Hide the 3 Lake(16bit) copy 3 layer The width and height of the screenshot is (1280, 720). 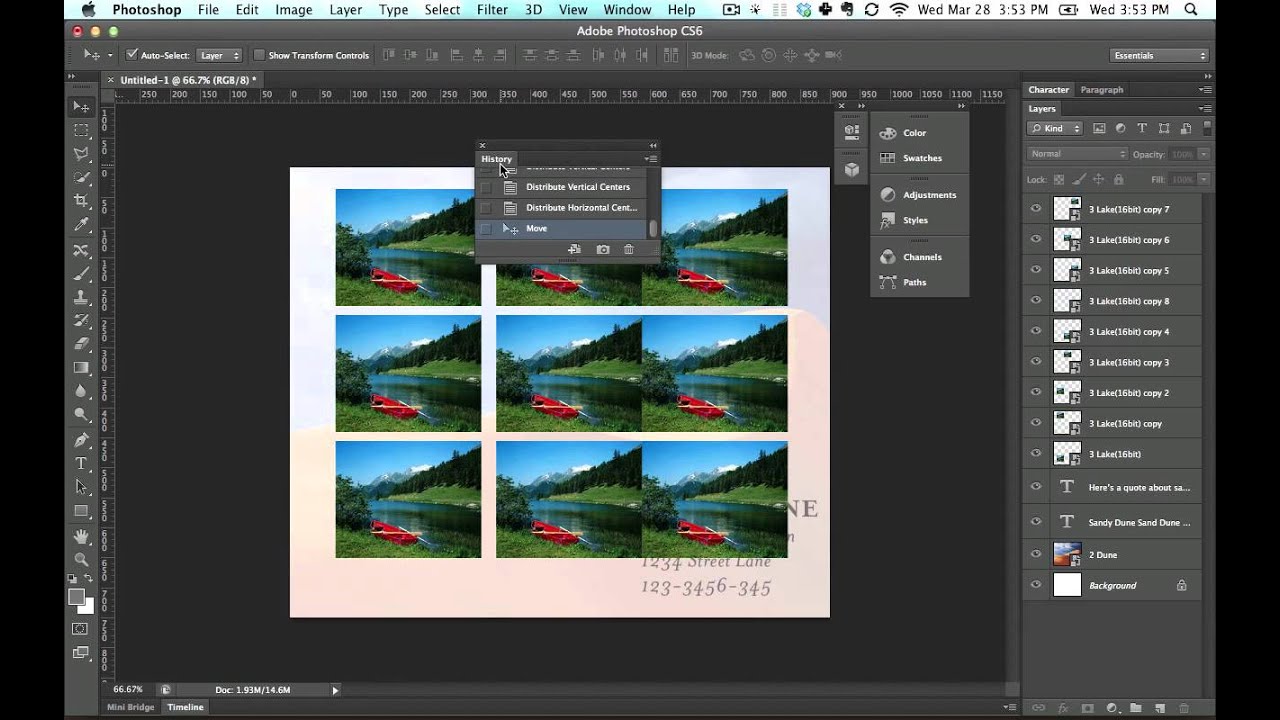click(x=1036, y=362)
